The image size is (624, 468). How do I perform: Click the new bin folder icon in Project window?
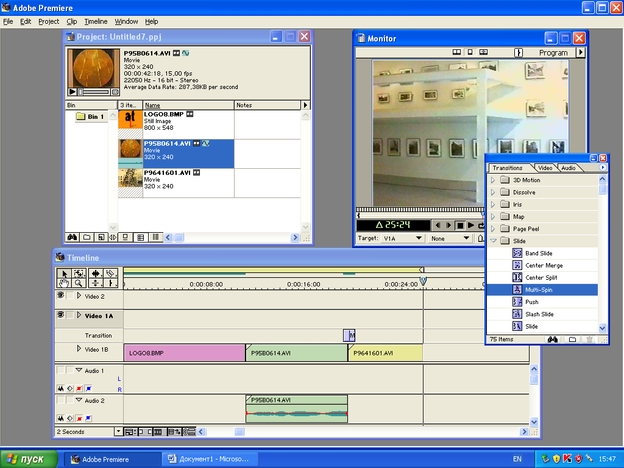coord(88,237)
